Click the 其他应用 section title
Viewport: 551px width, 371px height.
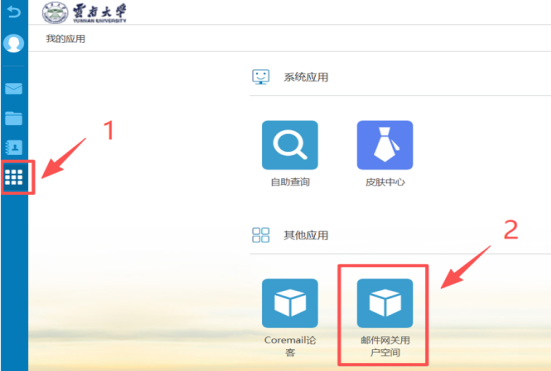(x=306, y=235)
